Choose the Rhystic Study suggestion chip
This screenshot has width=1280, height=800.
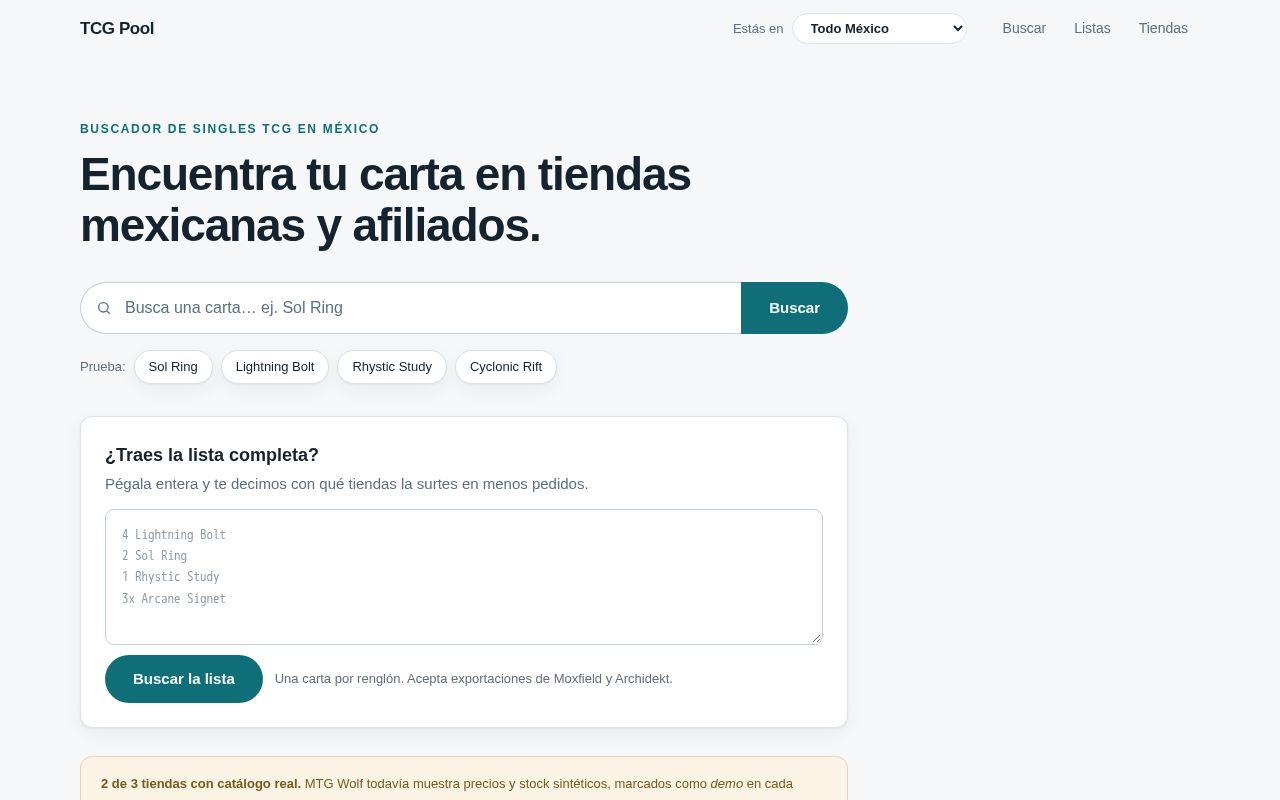coord(392,367)
